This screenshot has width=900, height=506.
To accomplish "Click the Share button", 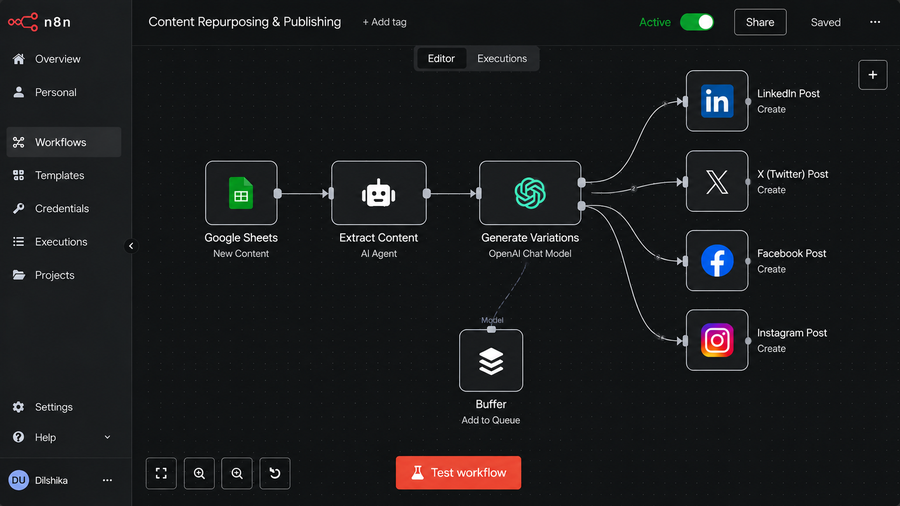I will (x=760, y=22).
